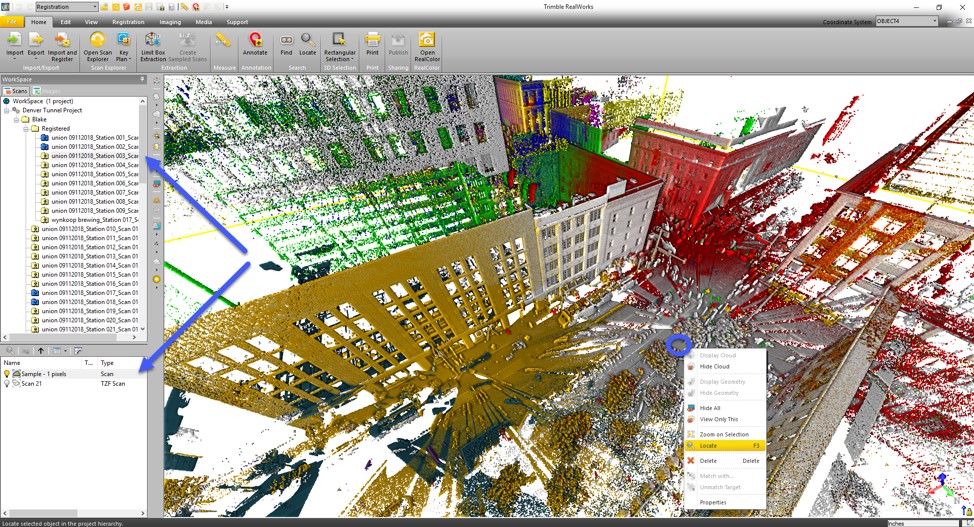Activate Rectangular Selection tool
The image size is (974, 527).
tap(339, 45)
